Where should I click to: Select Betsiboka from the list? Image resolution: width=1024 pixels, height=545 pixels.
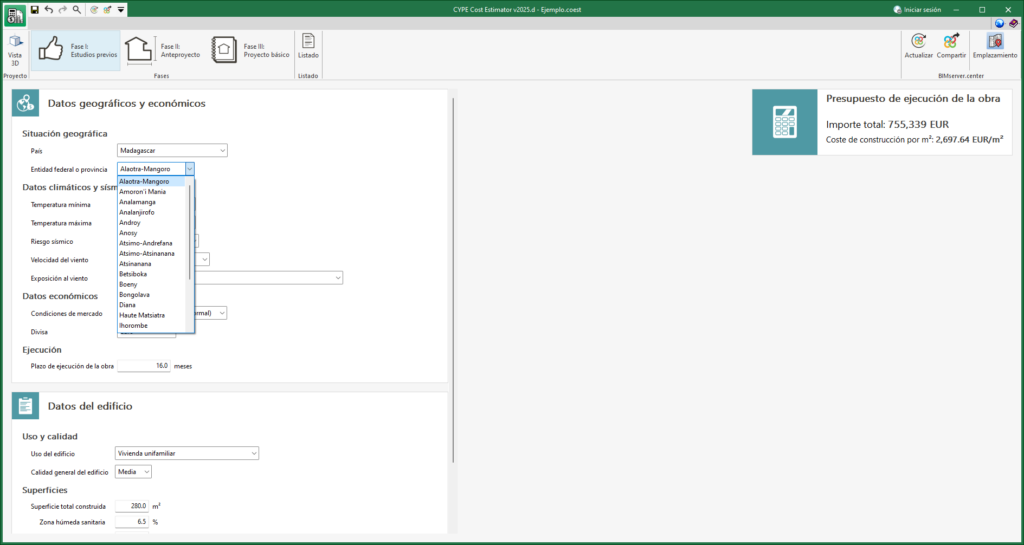coord(152,274)
